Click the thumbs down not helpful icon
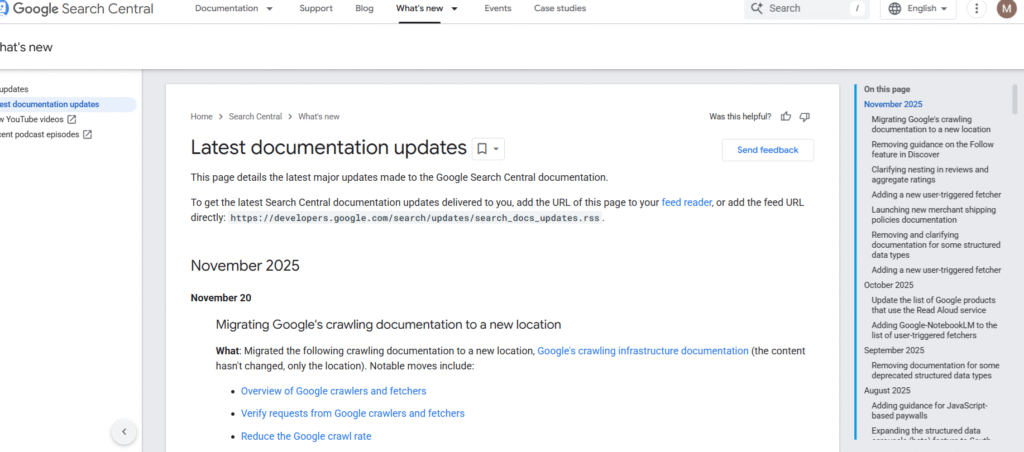Viewport: 1024px width, 452px height. [805, 117]
